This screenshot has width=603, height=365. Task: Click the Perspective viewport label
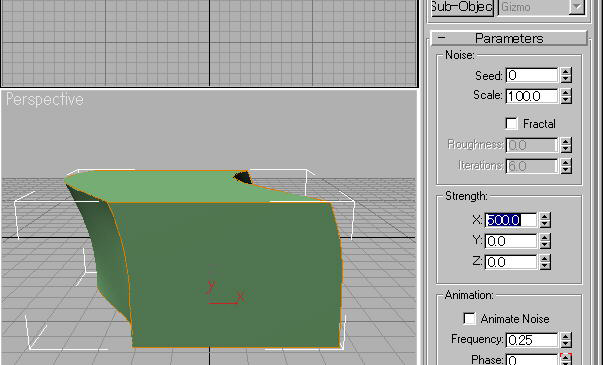pyautogui.click(x=45, y=100)
